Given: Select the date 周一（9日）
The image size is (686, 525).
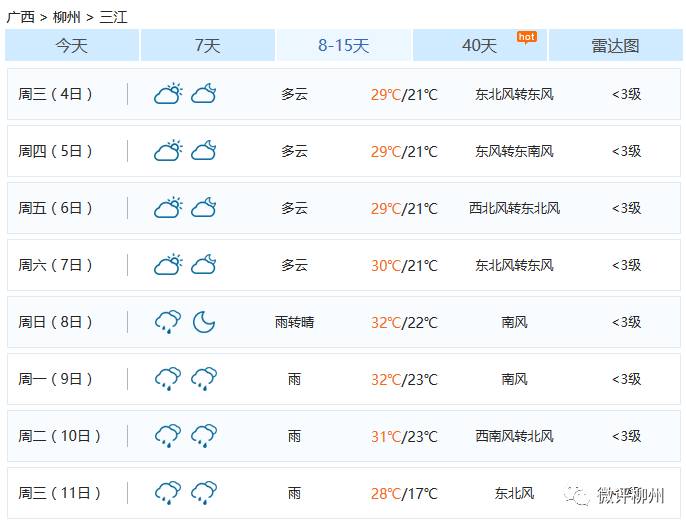Looking at the screenshot, I should (56, 379).
